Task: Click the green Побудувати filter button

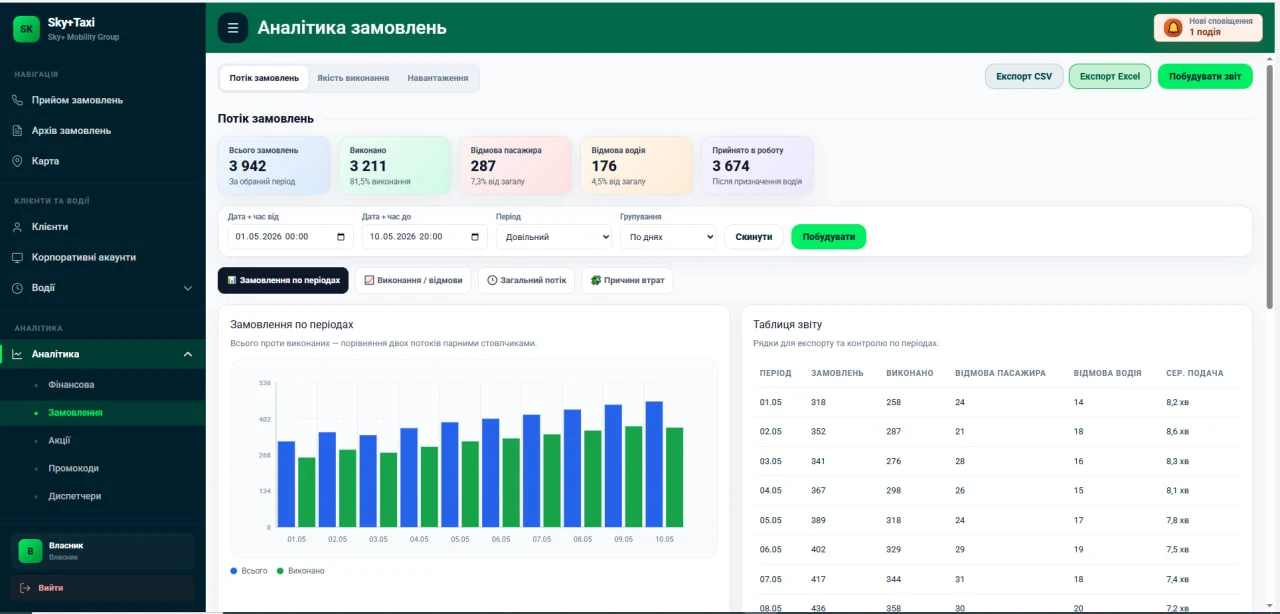Action: coord(829,237)
